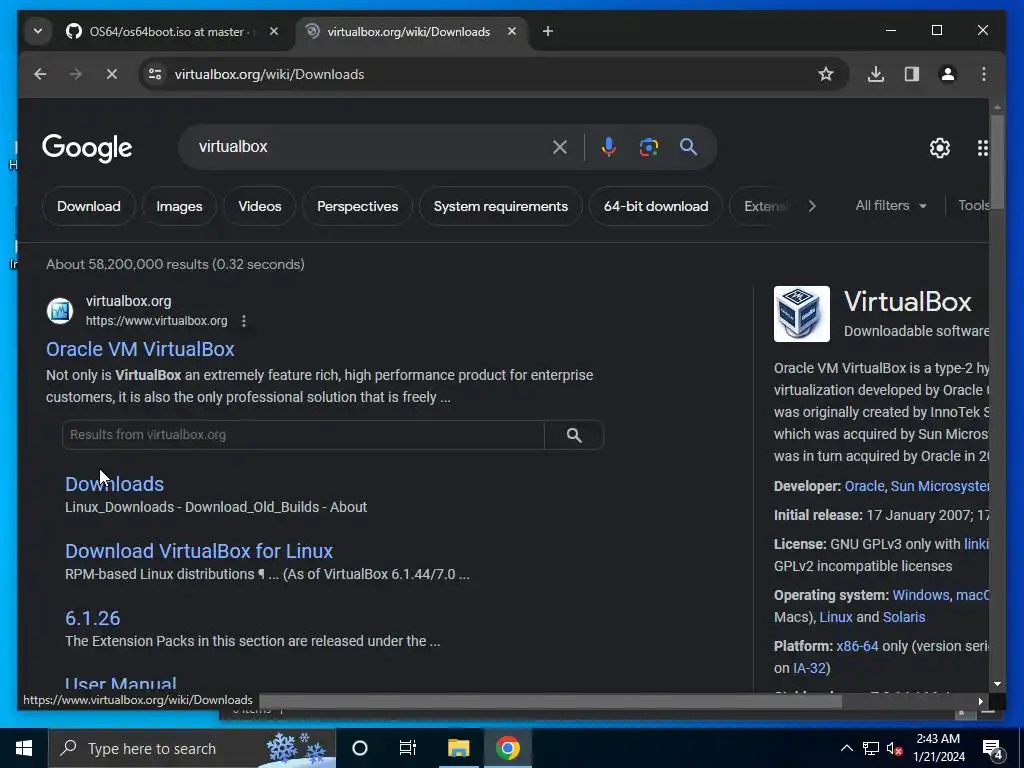Go back to the previous page
This screenshot has height=768, width=1024.
click(40, 74)
